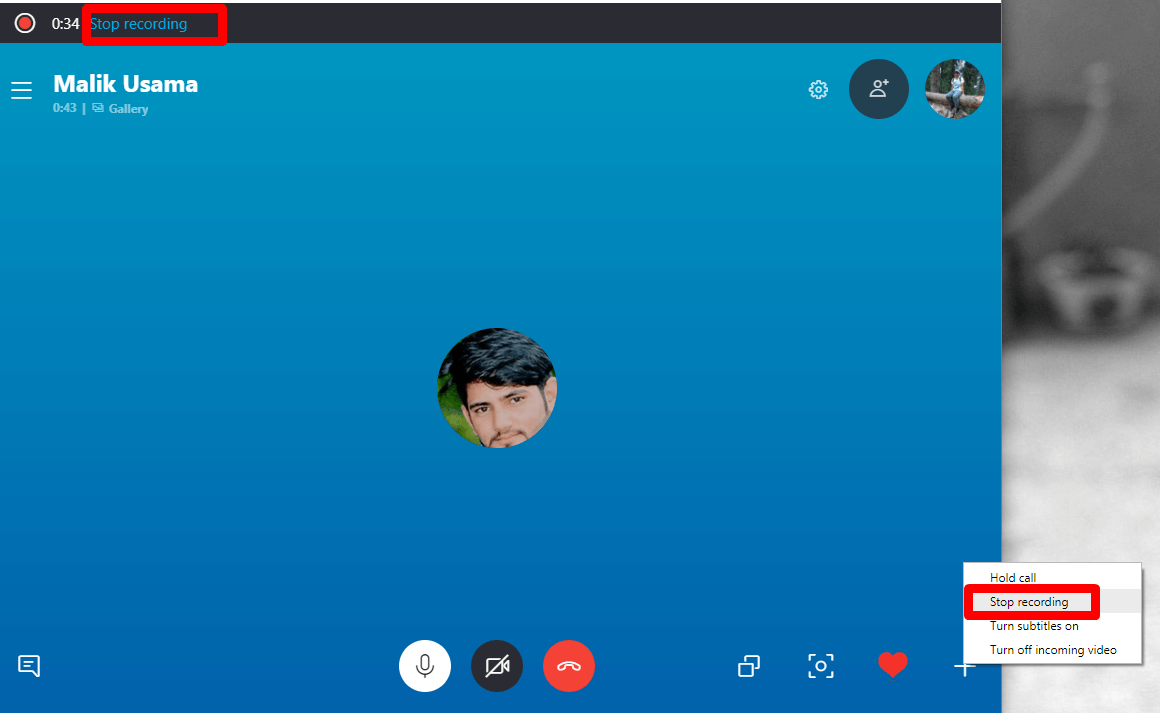Turn on the video camera

point(497,666)
